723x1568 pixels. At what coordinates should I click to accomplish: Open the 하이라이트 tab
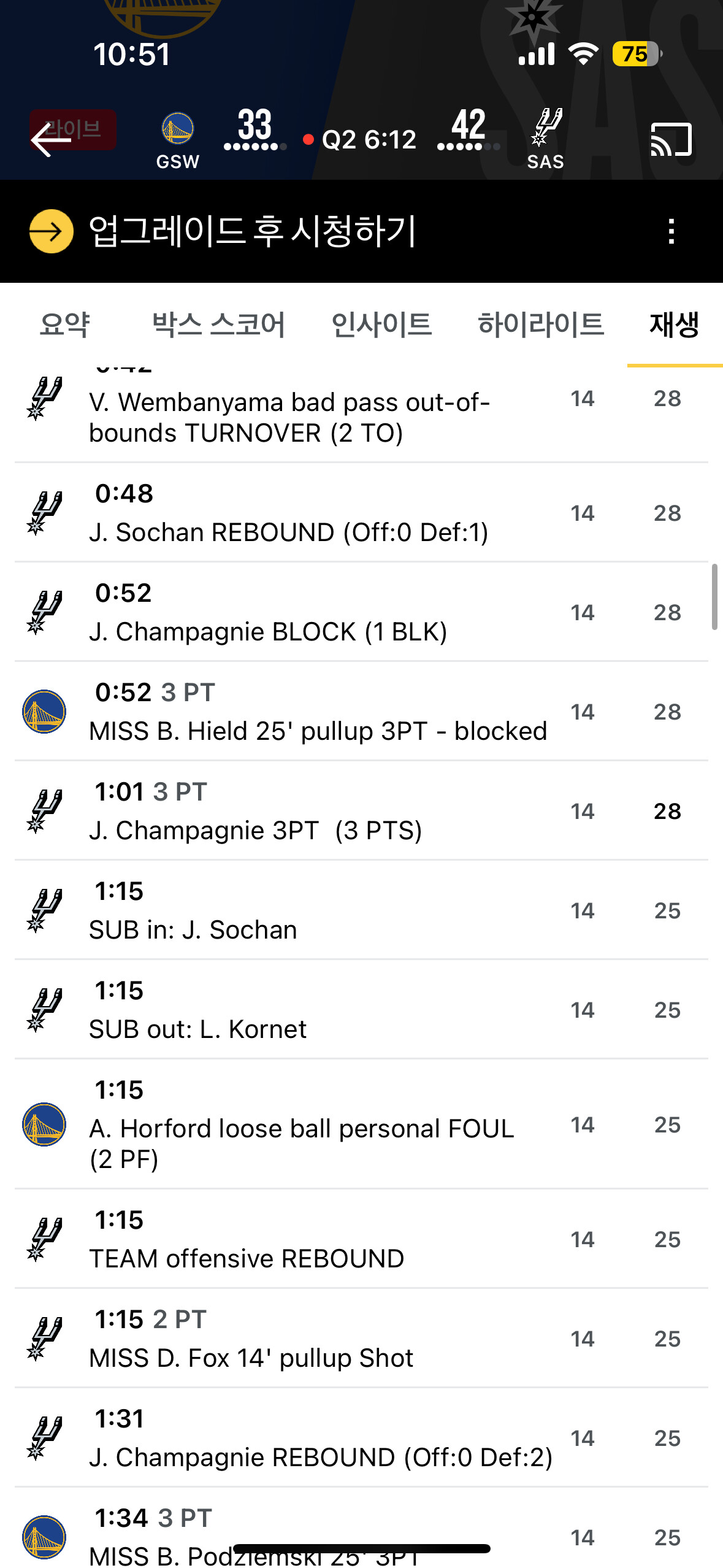tap(541, 325)
